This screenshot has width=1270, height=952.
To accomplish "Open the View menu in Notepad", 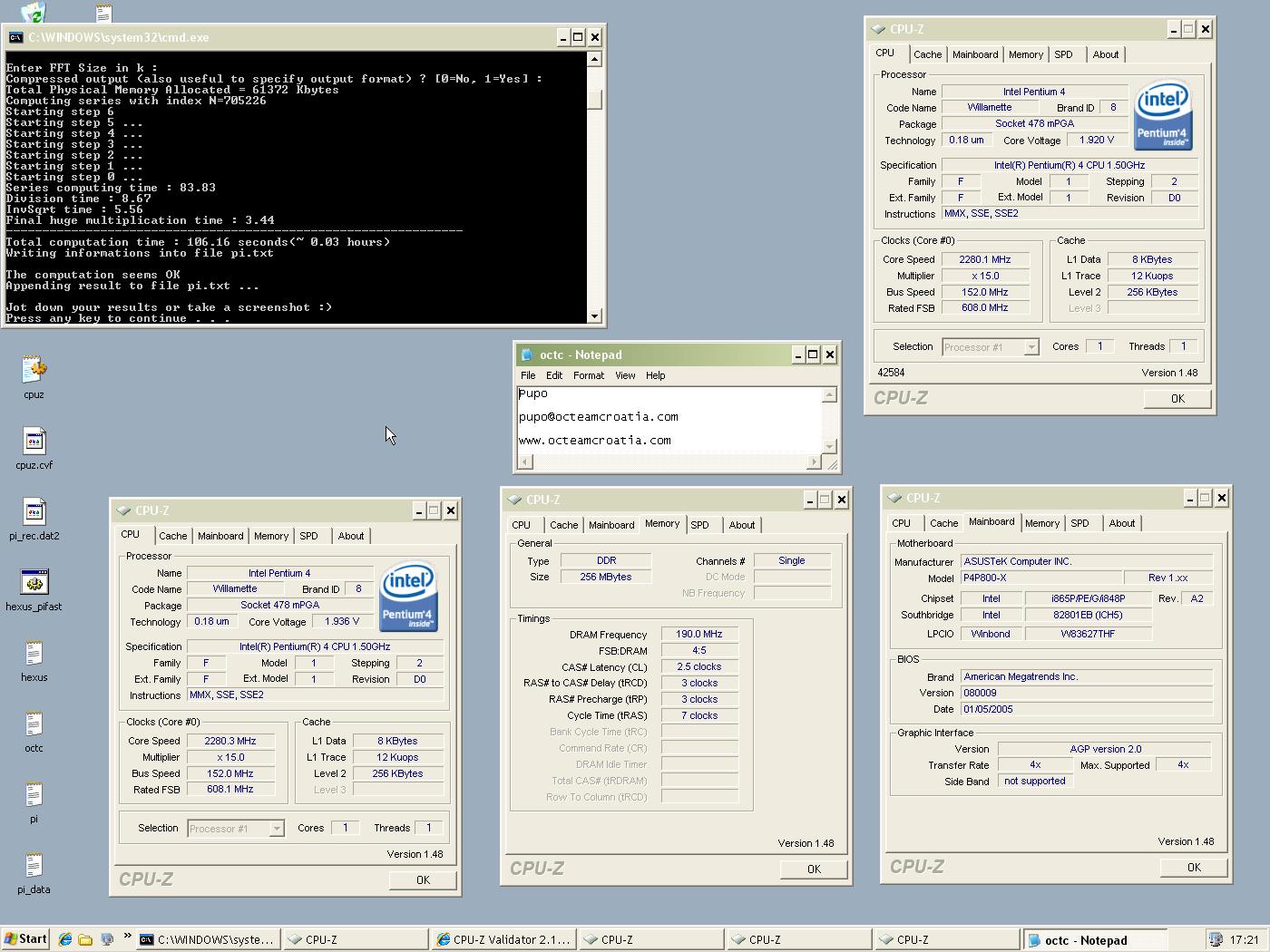I will pos(626,375).
